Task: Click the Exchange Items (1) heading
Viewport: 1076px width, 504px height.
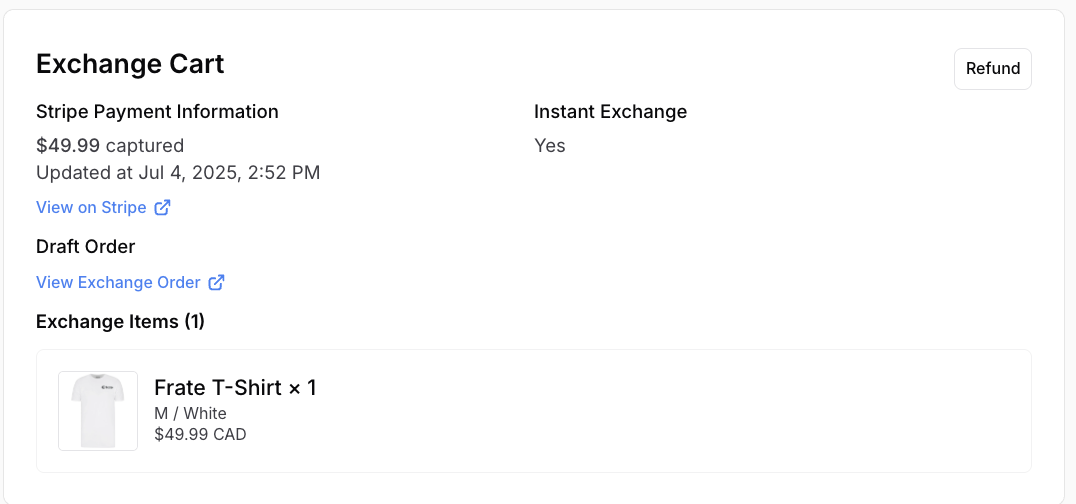Action: point(120,322)
